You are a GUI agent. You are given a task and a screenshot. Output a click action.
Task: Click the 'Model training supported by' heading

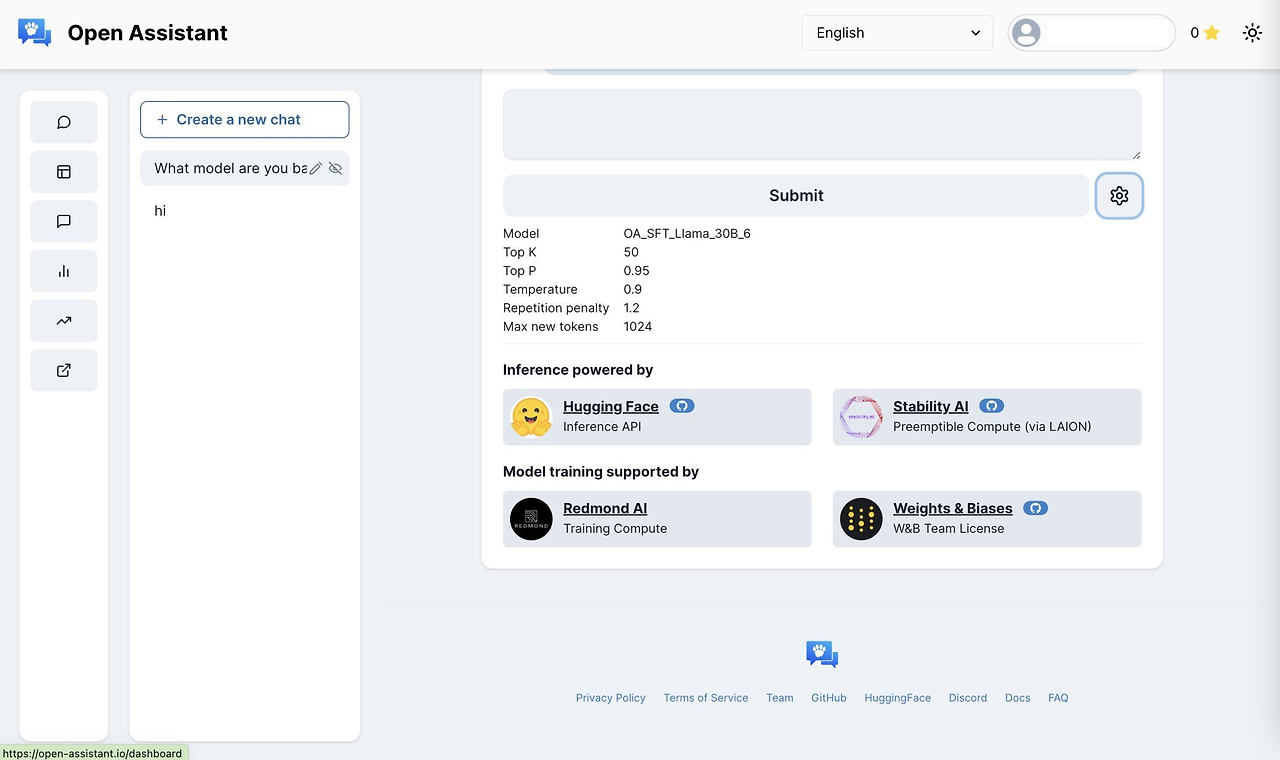[x=601, y=472]
